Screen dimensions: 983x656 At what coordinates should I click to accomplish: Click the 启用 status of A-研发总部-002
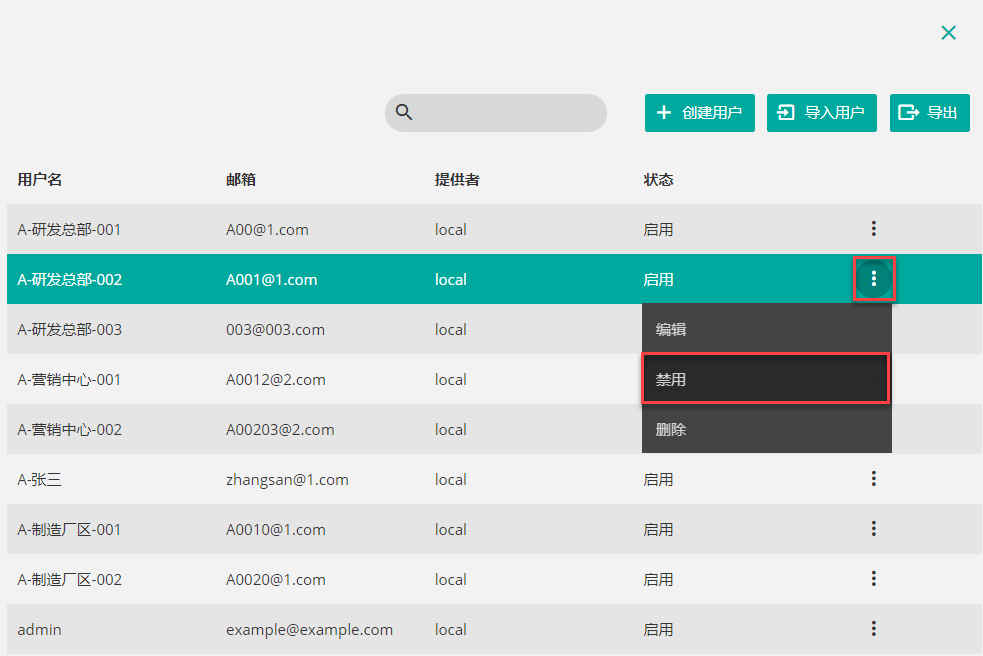coord(658,280)
